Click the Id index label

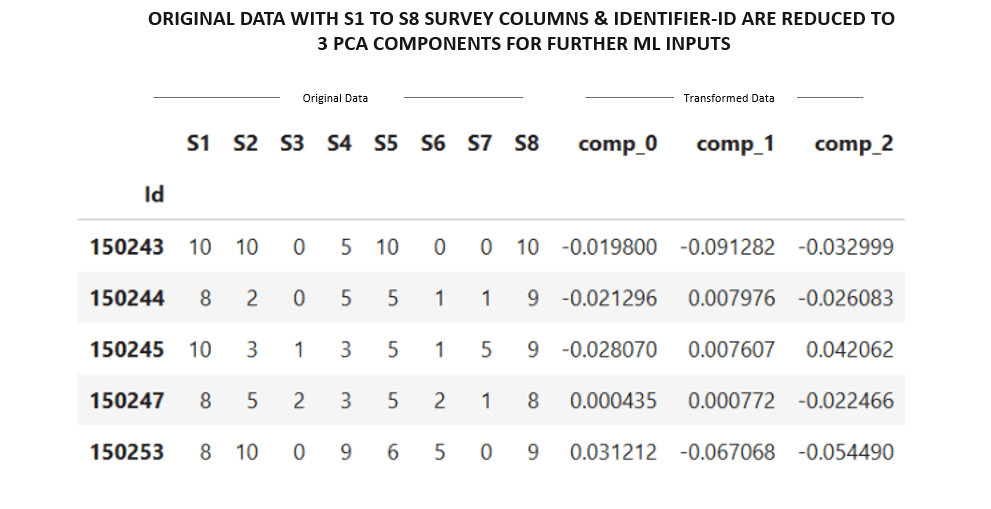coord(154,194)
